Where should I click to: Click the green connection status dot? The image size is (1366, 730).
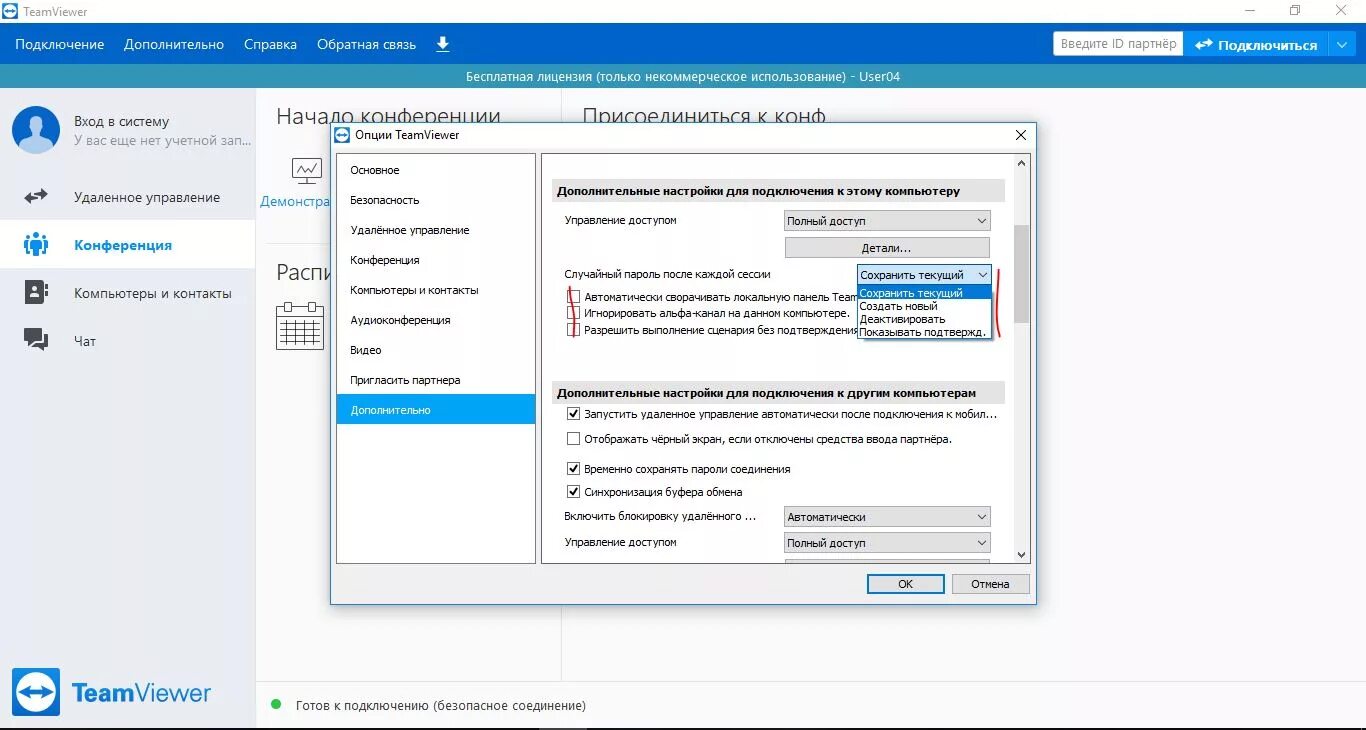pyautogui.click(x=277, y=704)
